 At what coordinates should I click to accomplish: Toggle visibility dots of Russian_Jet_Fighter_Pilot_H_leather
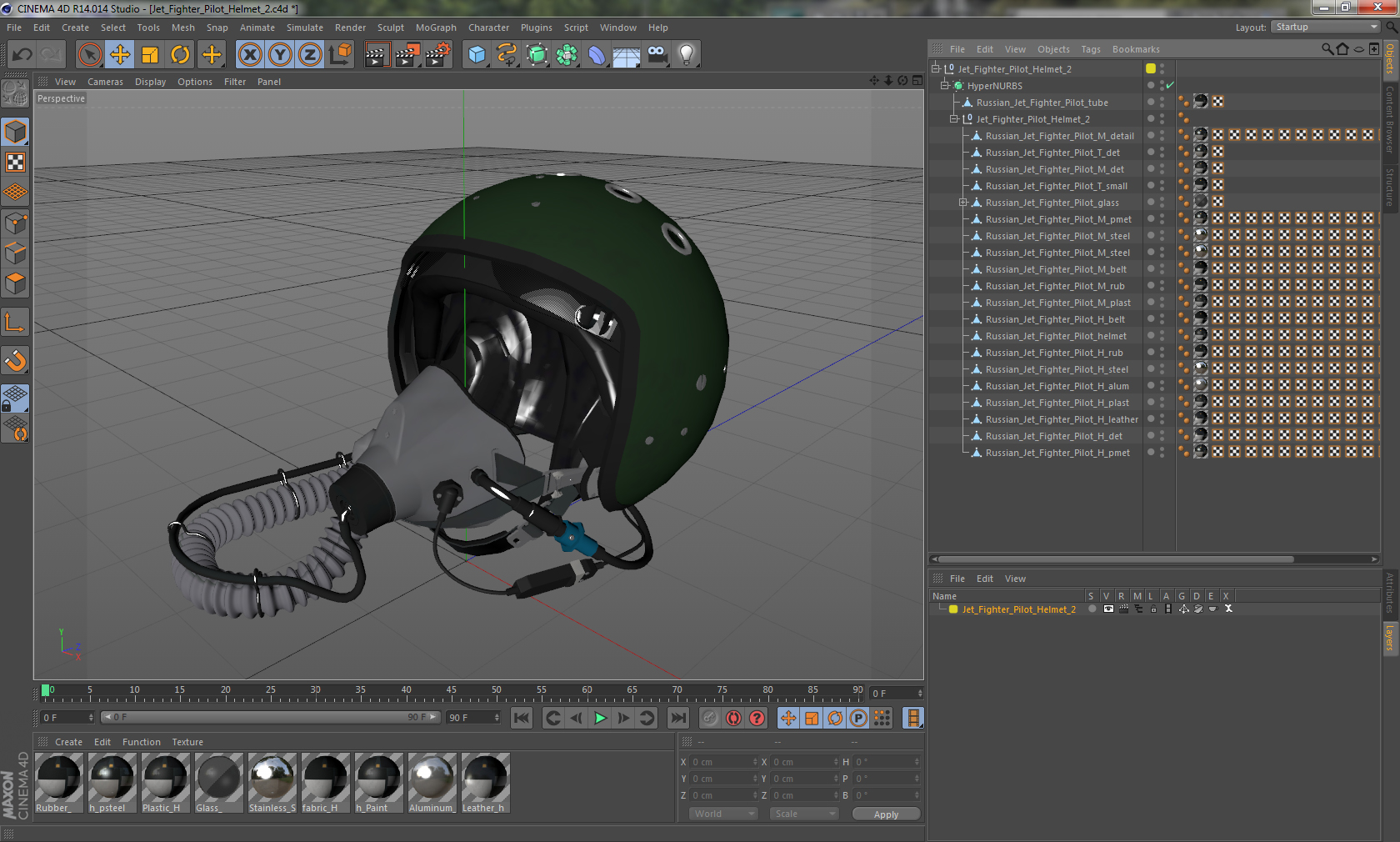[1162, 419]
